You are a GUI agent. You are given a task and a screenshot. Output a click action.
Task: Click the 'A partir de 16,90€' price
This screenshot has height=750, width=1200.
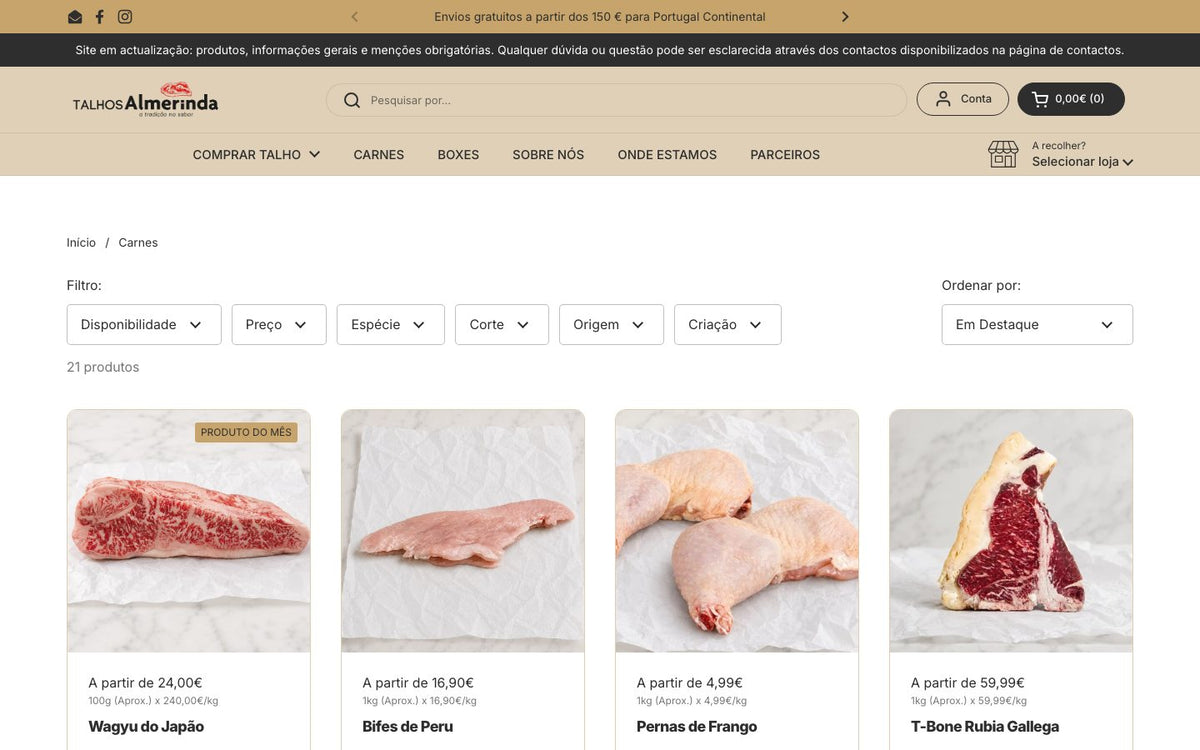pyautogui.click(x=418, y=683)
